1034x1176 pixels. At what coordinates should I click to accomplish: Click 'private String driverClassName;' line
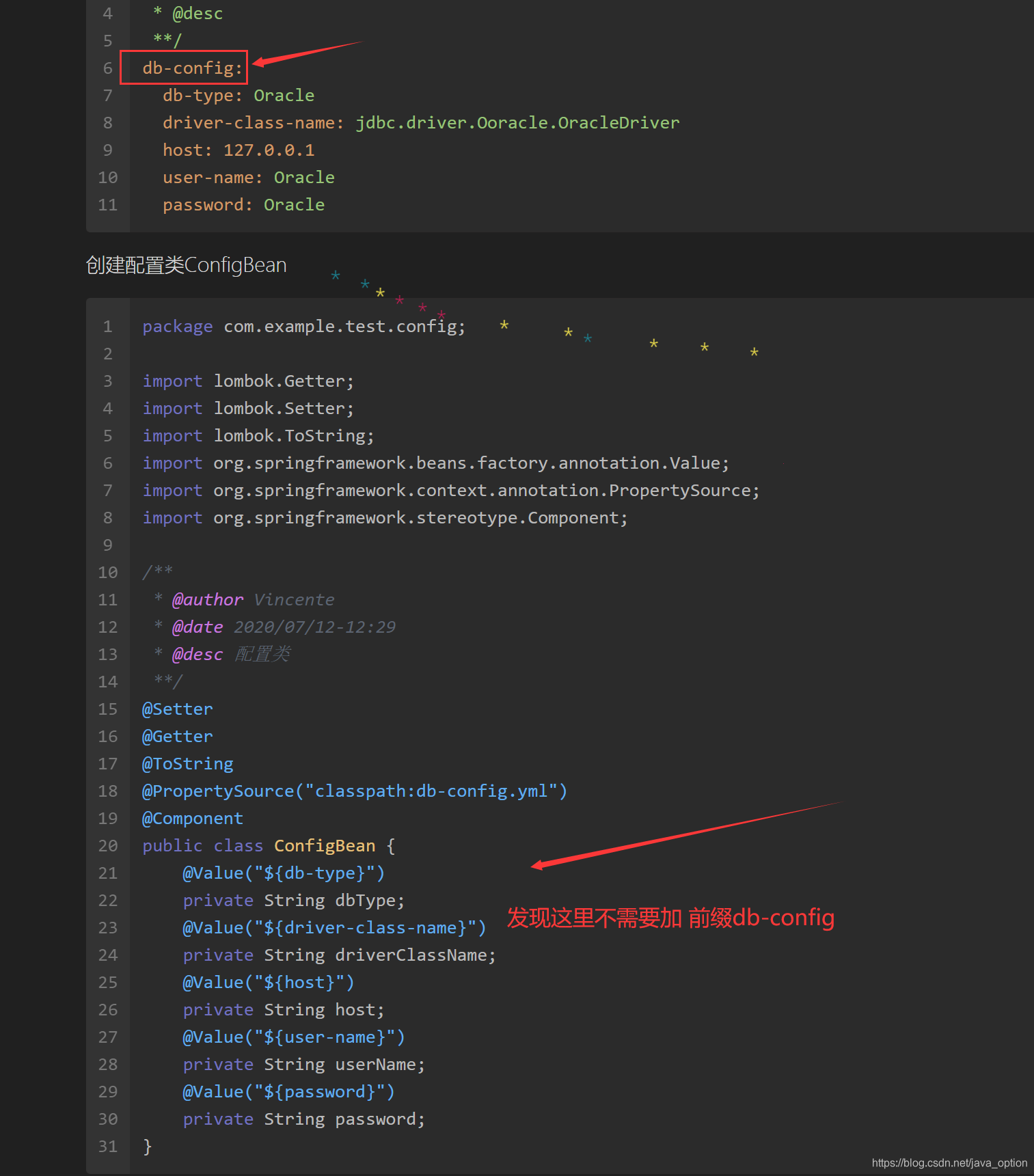(x=340, y=955)
